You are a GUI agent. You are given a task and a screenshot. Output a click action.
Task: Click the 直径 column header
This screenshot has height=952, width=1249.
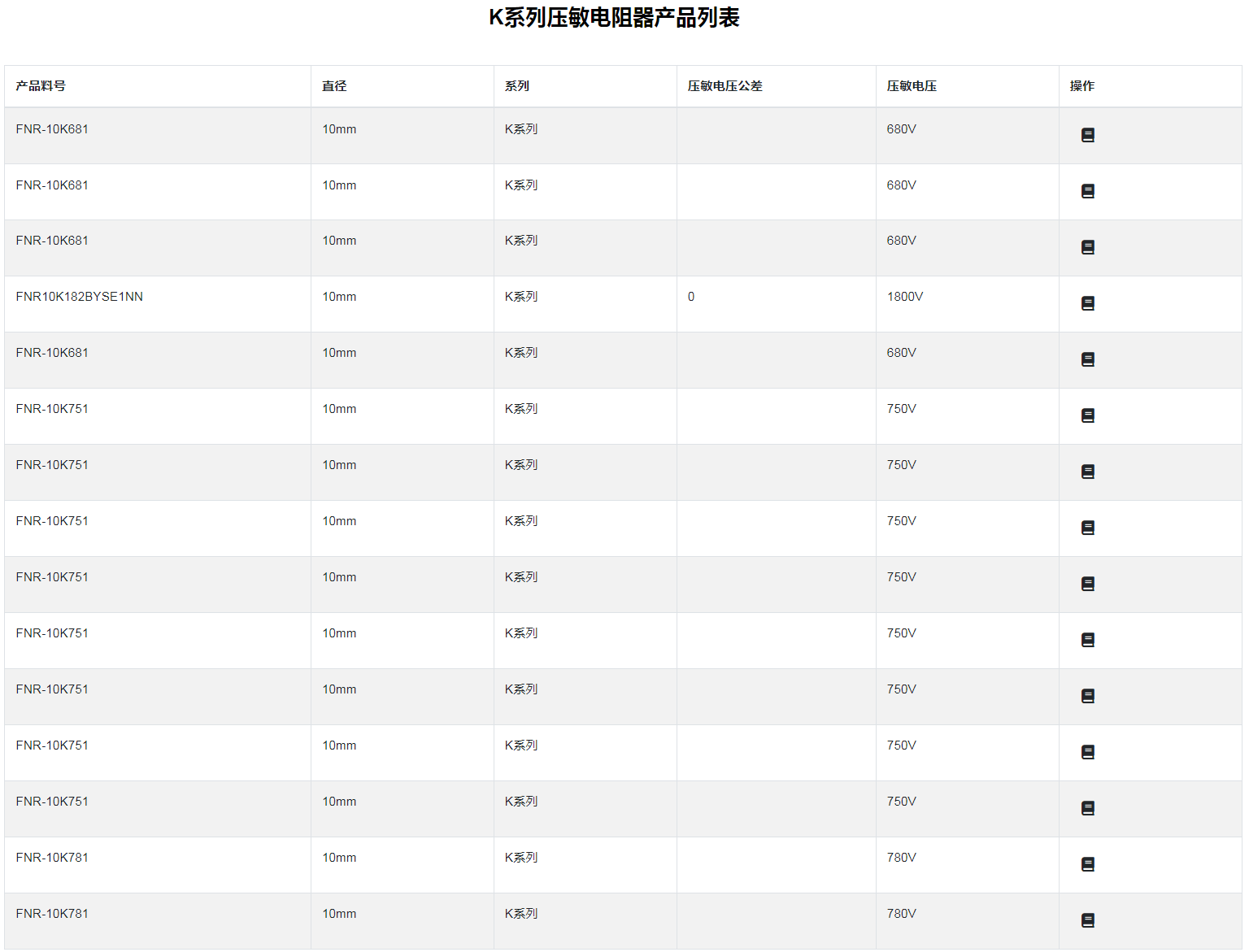pyautogui.click(x=334, y=86)
